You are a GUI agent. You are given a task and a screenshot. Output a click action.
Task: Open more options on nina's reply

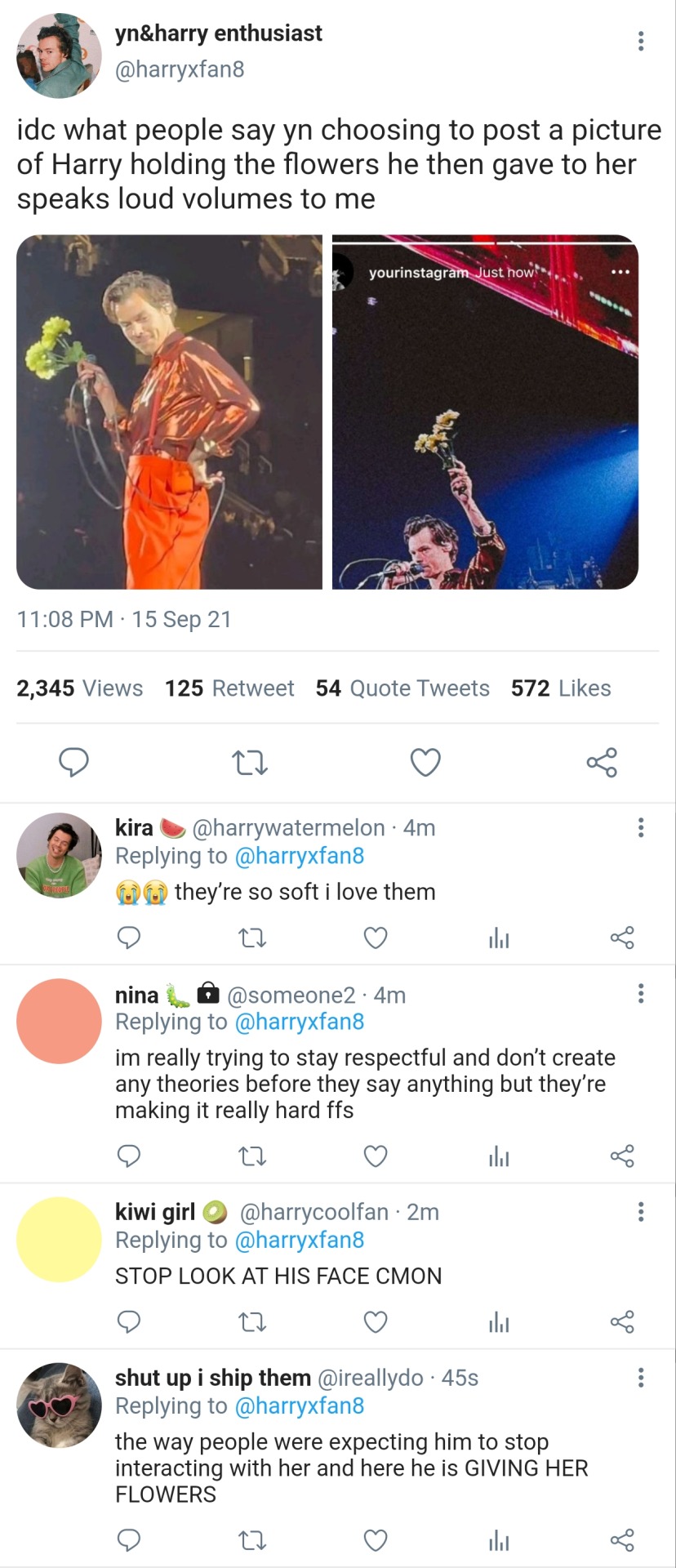[641, 993]
